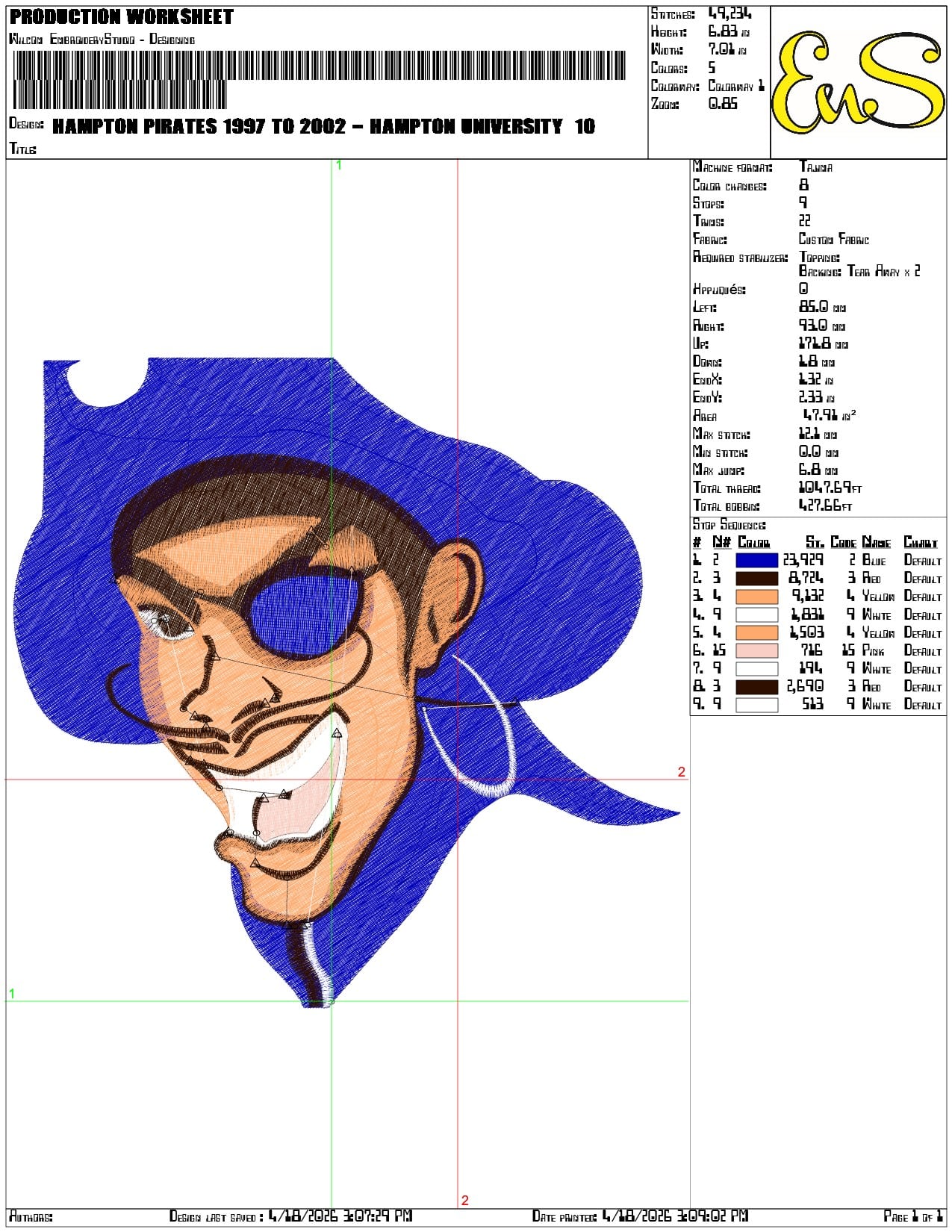
Task: Click the up value '171.8 mm'
Action: tap(824, 343)
